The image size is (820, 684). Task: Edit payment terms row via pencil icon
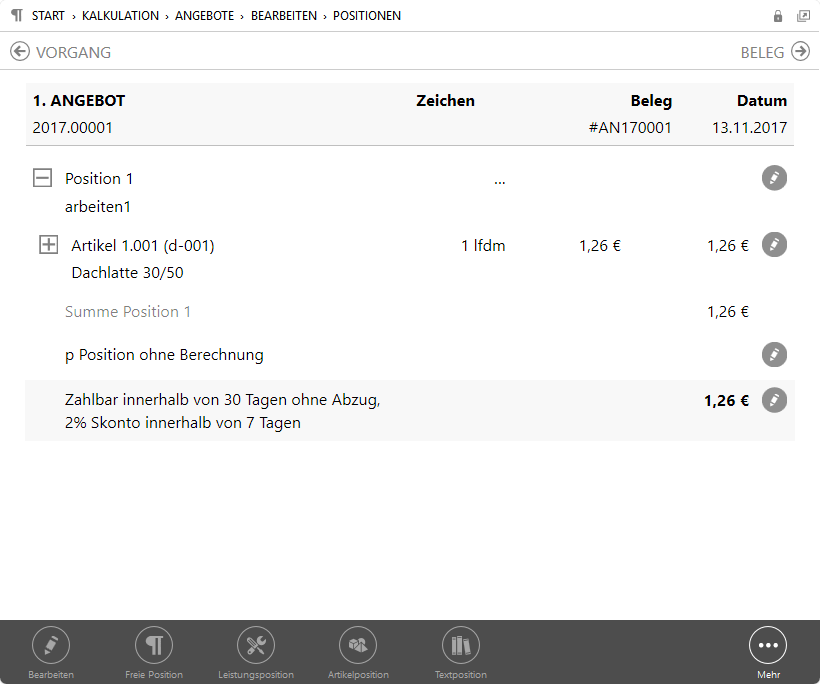pyautogui.click(x=774, y=400)
